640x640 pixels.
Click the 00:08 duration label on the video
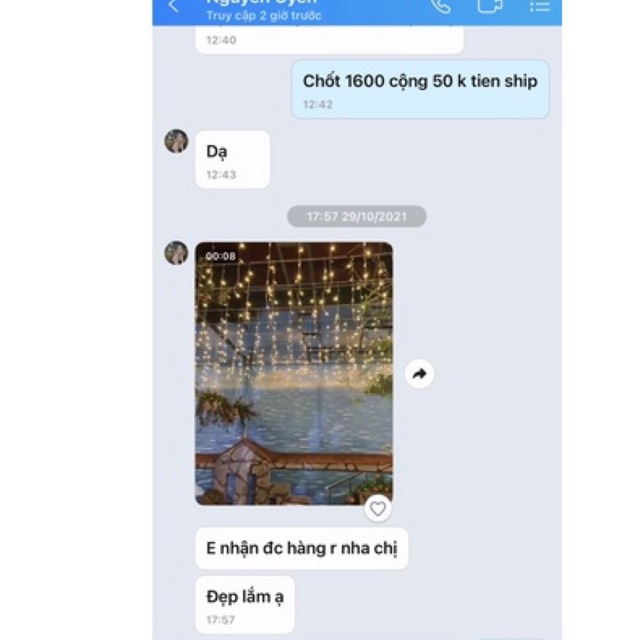(x=220, y=256)
